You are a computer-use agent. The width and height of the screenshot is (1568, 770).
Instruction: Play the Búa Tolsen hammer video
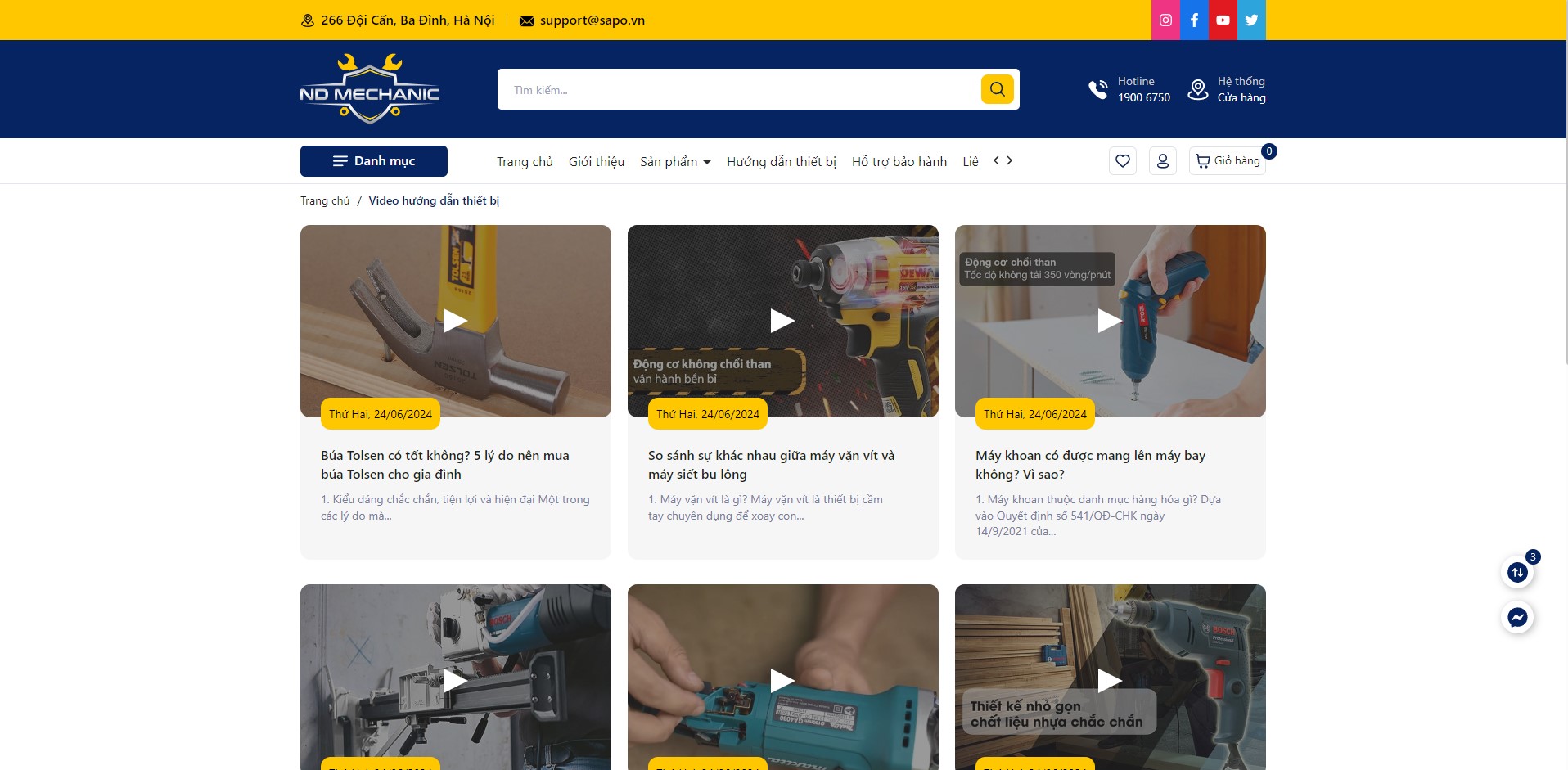[x=455, y=321]
